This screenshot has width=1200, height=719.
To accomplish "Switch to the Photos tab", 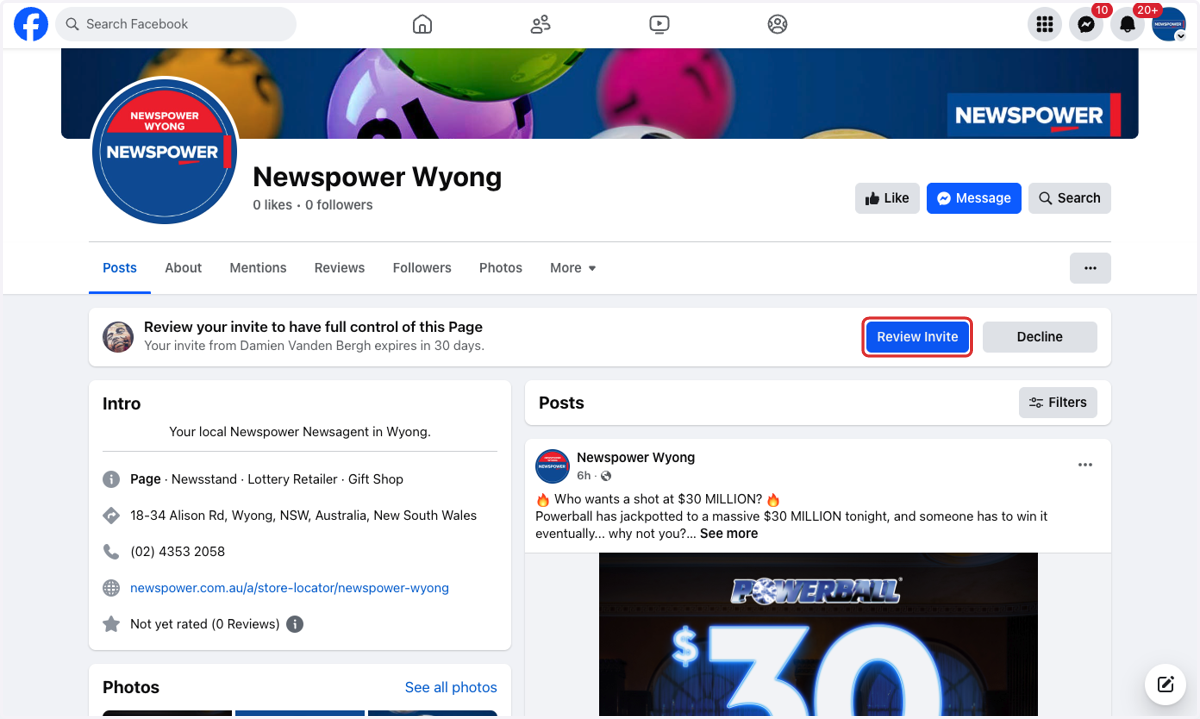I will (x=501, y=268).
